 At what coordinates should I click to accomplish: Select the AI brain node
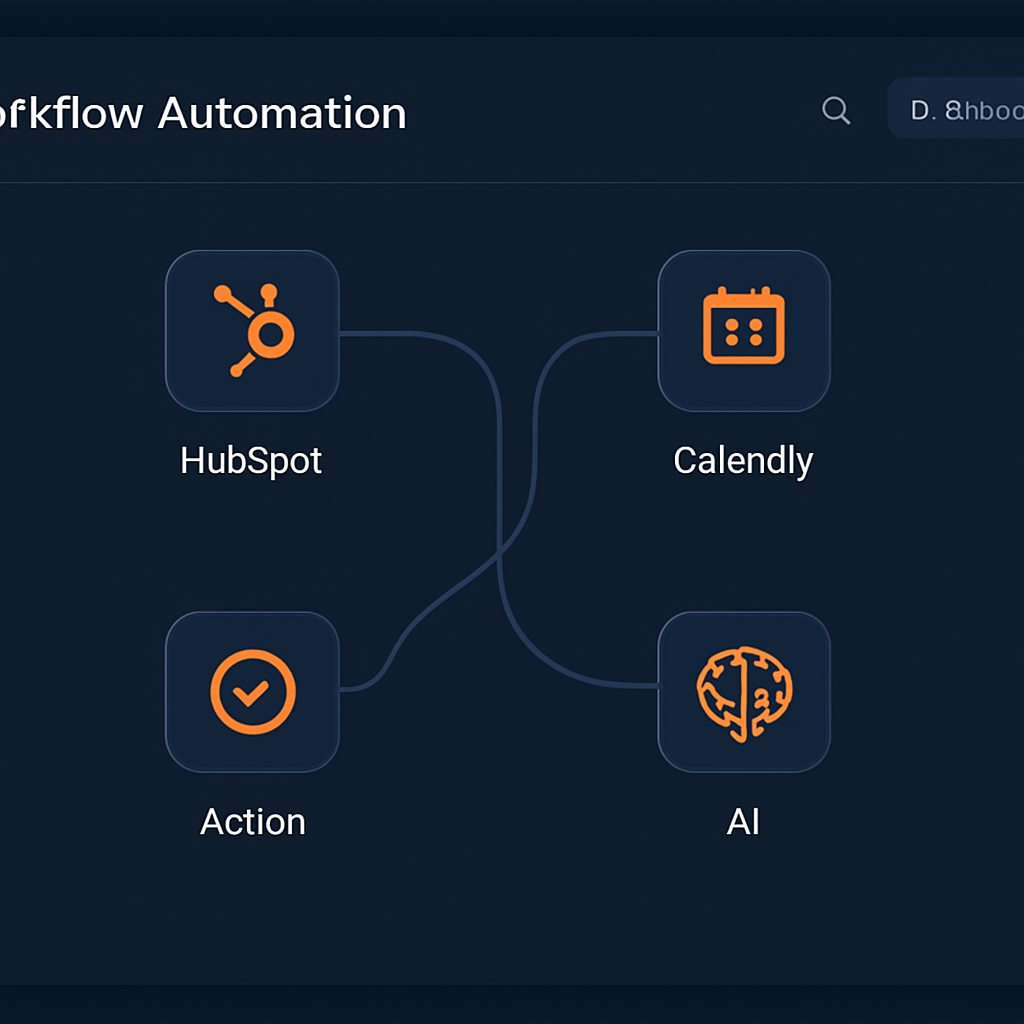(x=744, y=692)
